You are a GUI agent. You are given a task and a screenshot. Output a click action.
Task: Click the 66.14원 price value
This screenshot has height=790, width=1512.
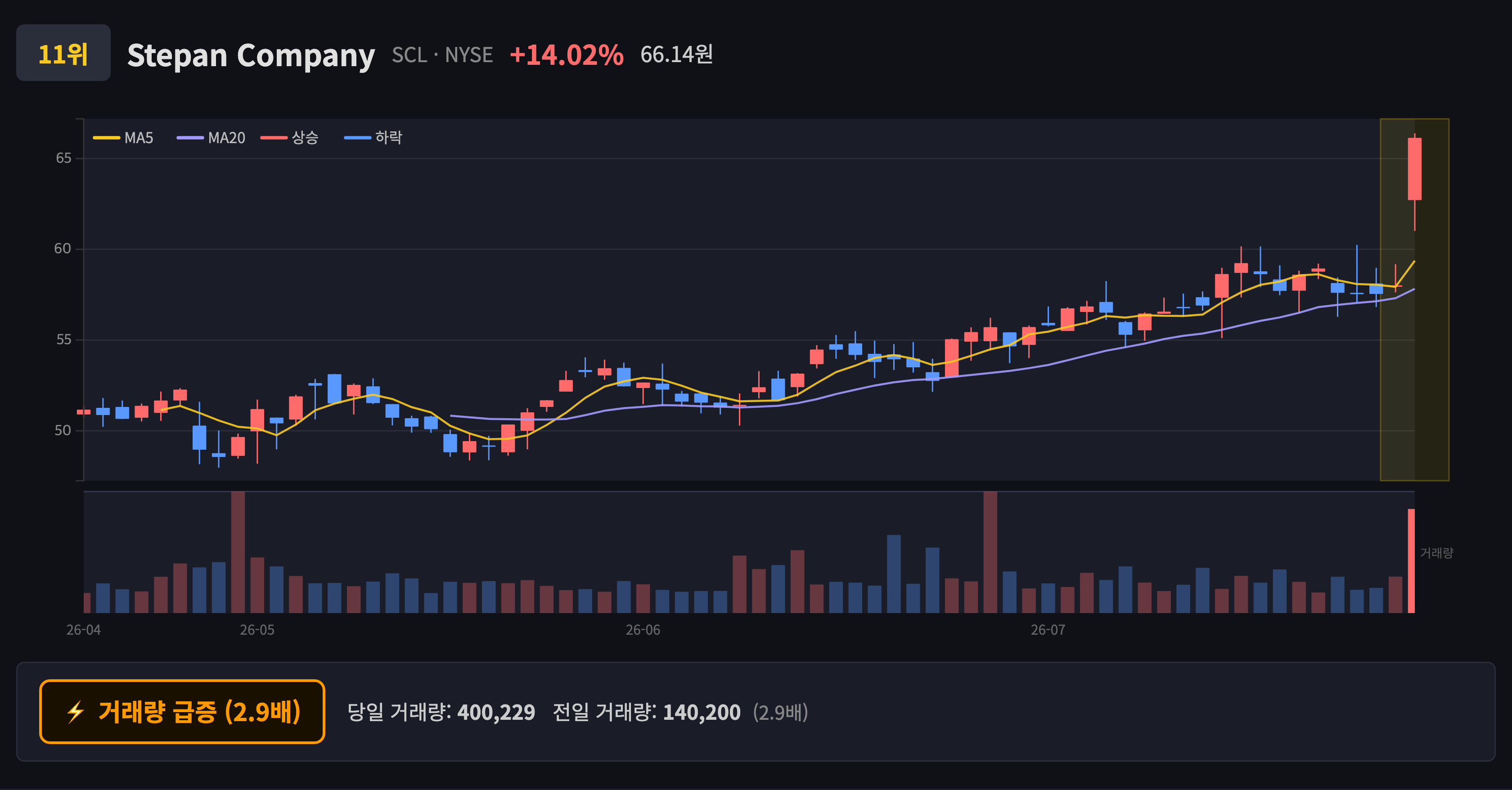(x=676, y=54)
